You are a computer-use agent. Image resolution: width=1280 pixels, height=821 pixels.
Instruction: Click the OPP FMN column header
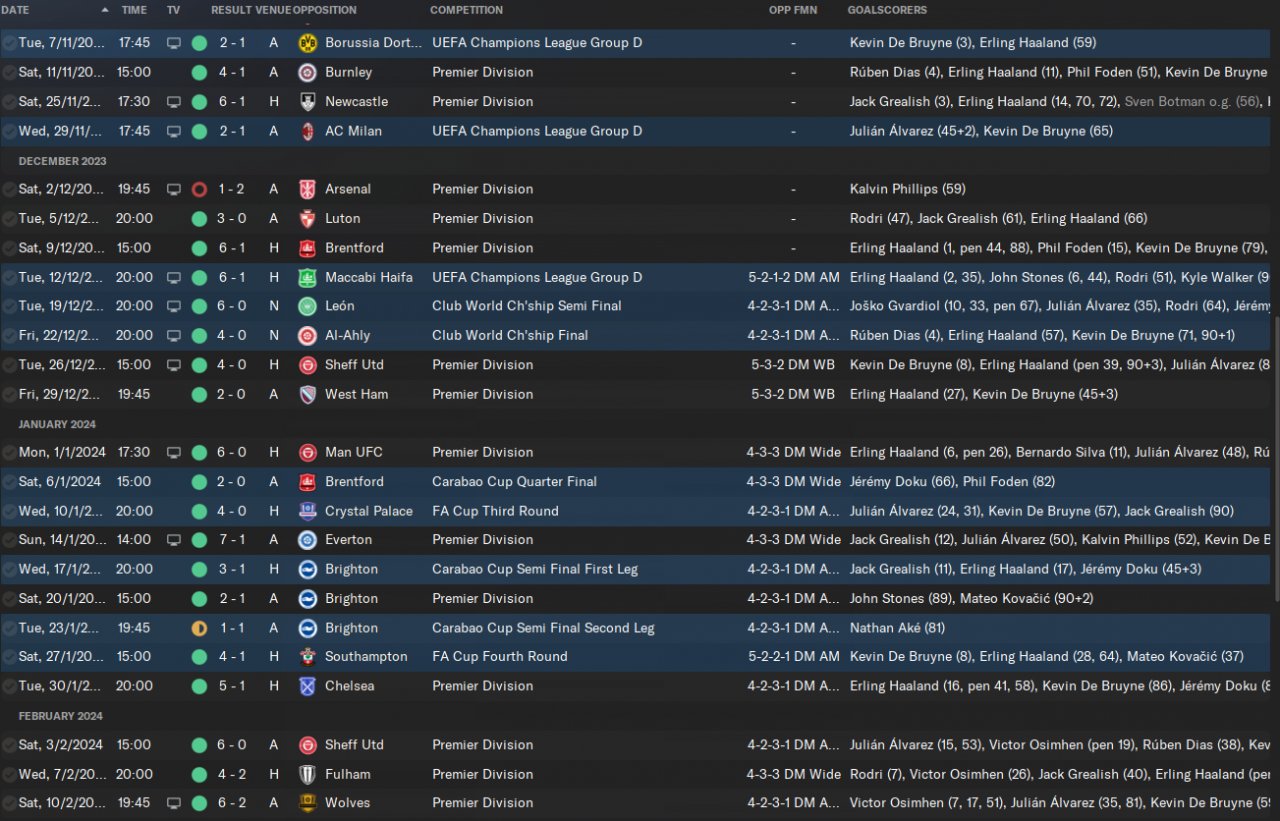[x=792, y=10]
